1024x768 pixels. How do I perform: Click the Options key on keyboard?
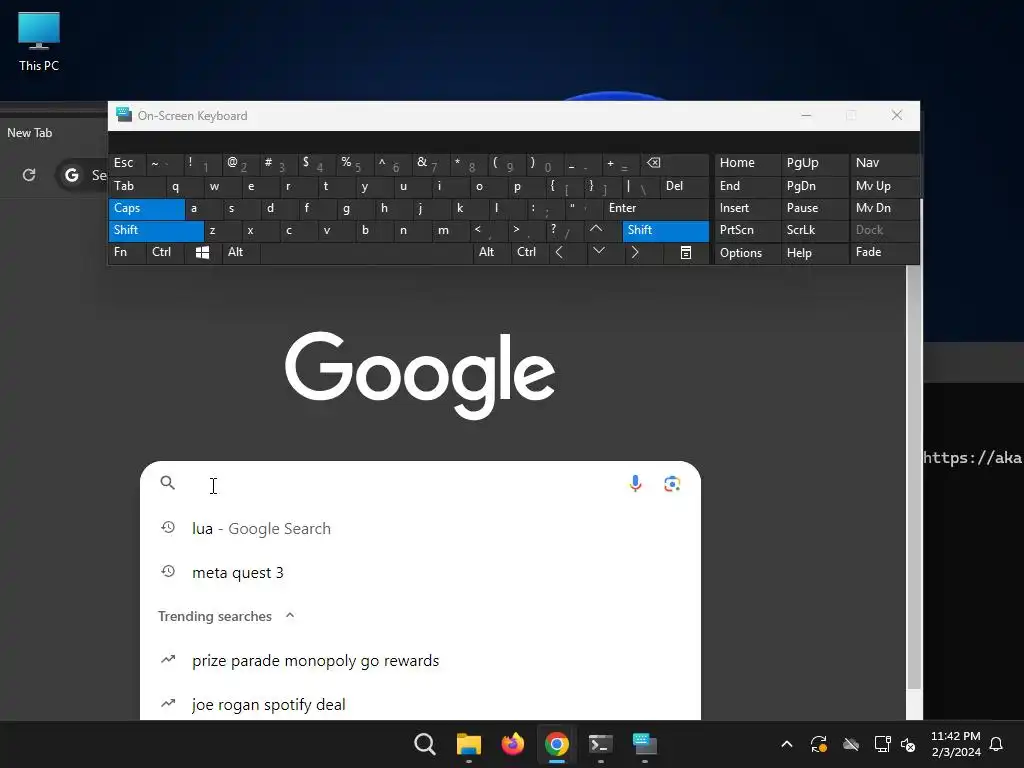coord(747,253)
